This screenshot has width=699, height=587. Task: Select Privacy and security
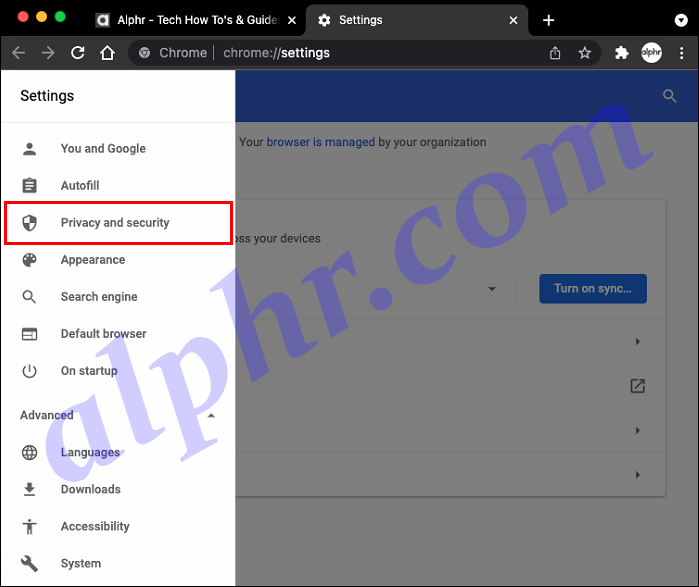tap(118, 222)
